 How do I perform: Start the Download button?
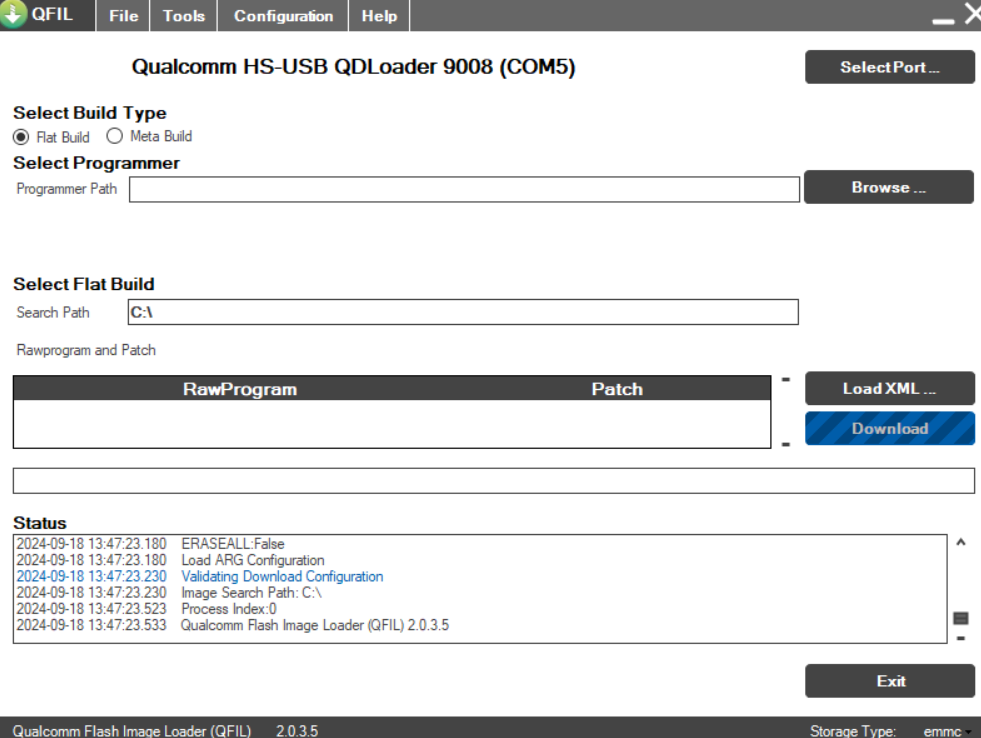click(x=890, y=428)
